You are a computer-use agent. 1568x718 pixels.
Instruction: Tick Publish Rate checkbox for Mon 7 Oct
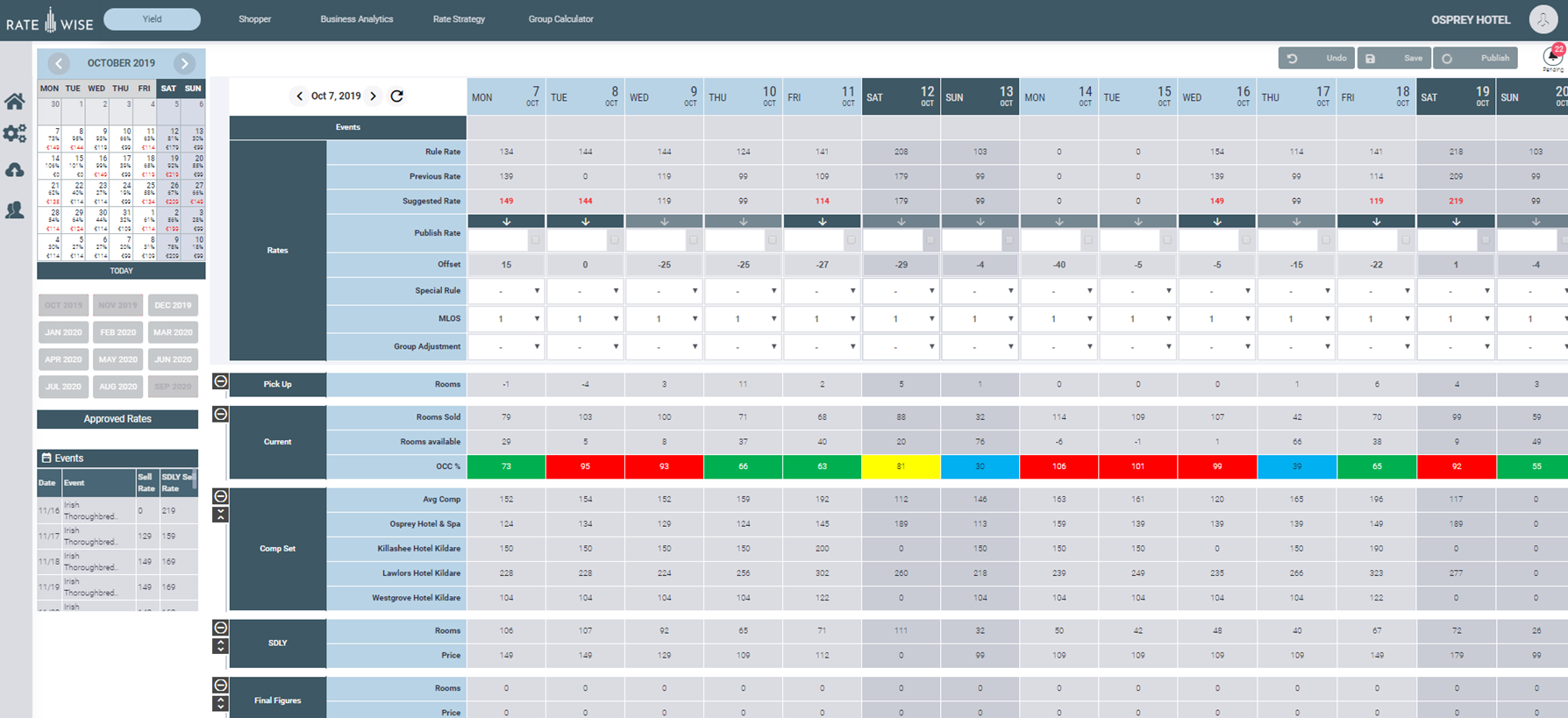point(536,239)
